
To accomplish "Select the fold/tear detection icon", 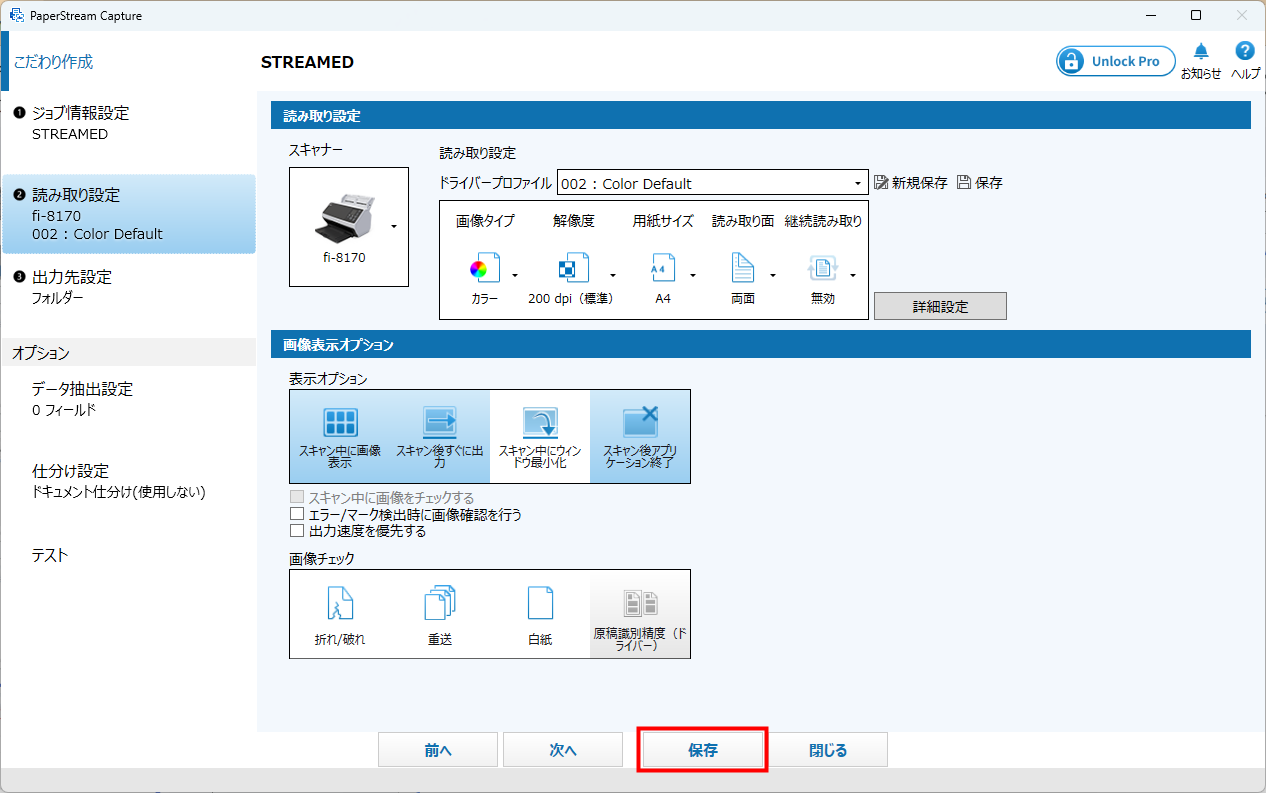I will click(x=340, y=604).
